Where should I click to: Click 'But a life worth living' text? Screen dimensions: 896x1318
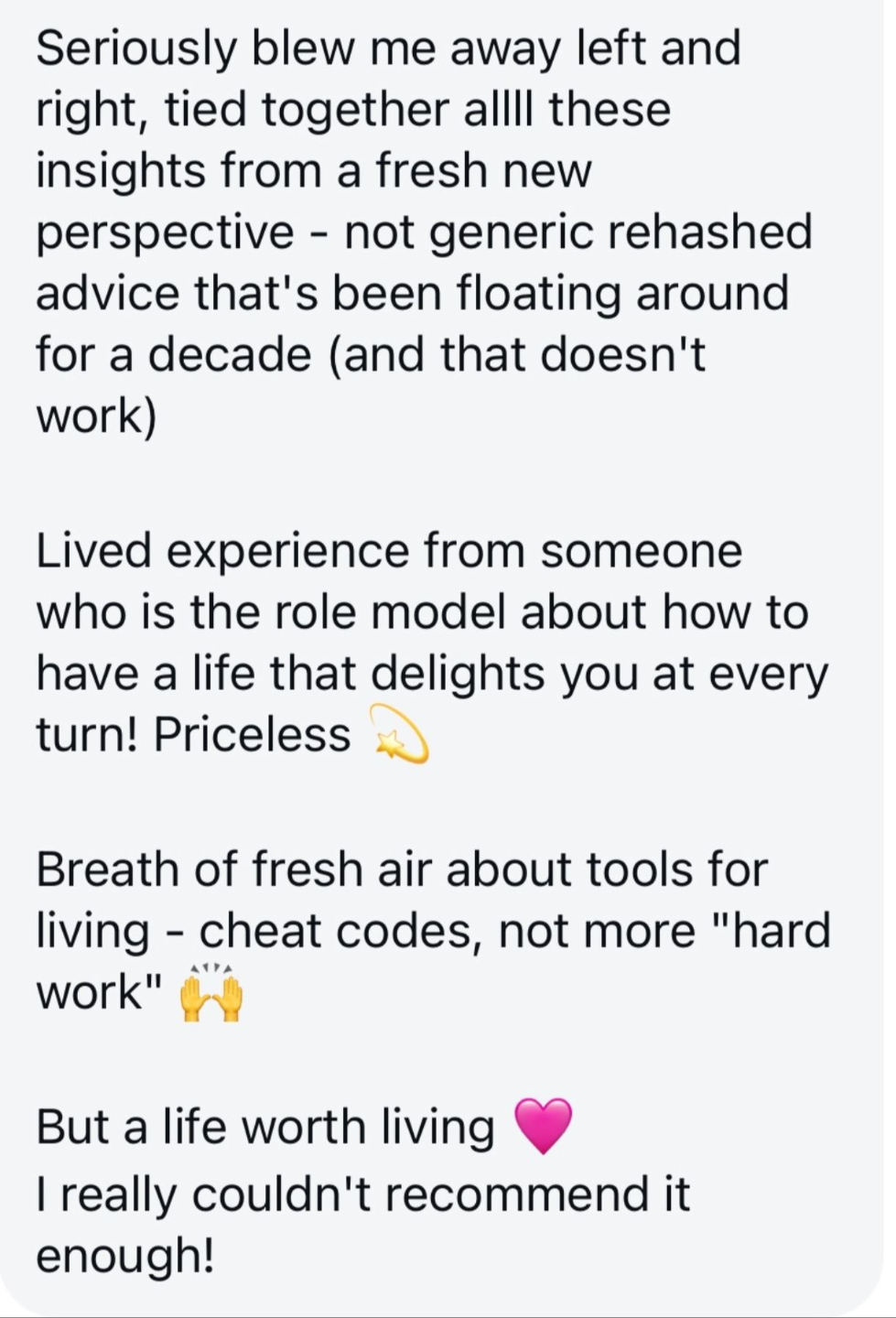[265, 1126]
